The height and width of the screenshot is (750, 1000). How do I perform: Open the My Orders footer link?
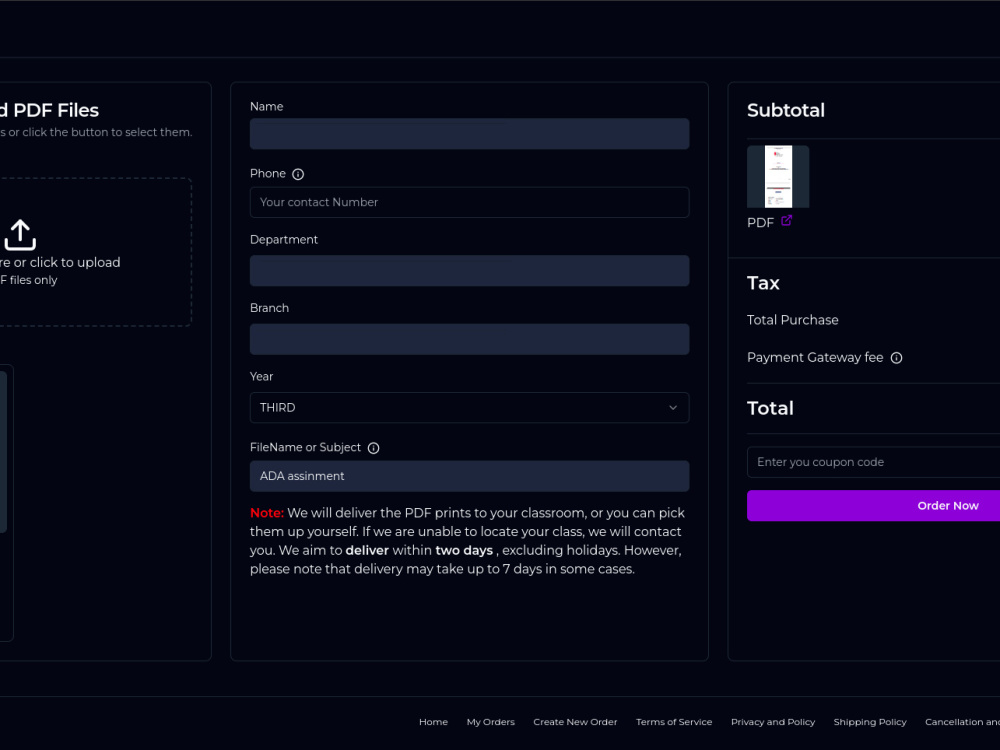pyautogui.click(x=490, y=722)
